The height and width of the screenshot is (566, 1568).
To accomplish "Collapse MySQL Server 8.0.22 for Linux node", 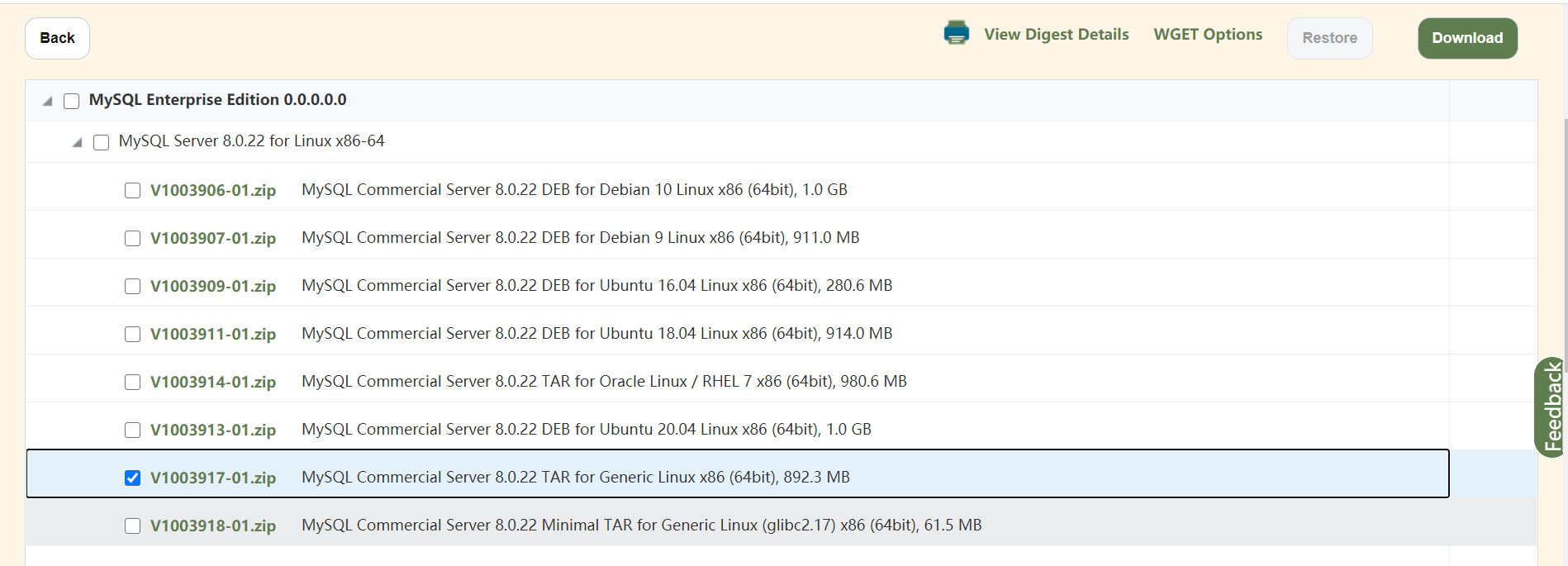I will point(78,142).
